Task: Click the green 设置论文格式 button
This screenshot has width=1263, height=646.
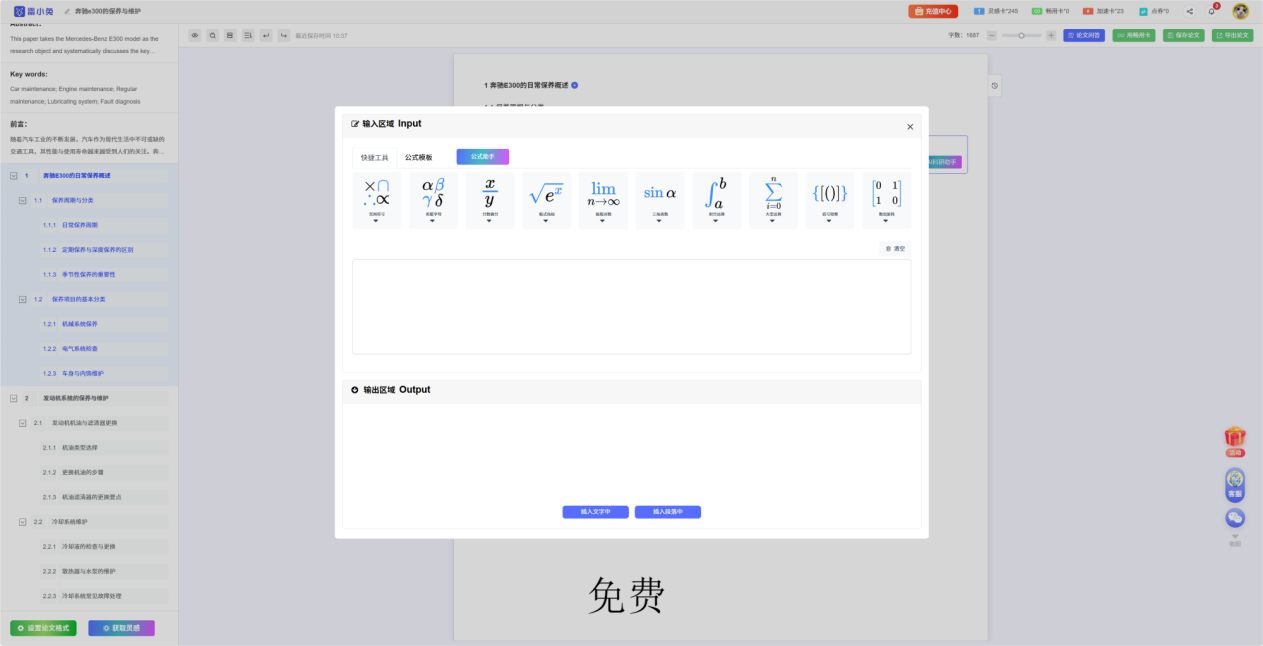Action: coord(43,628)
